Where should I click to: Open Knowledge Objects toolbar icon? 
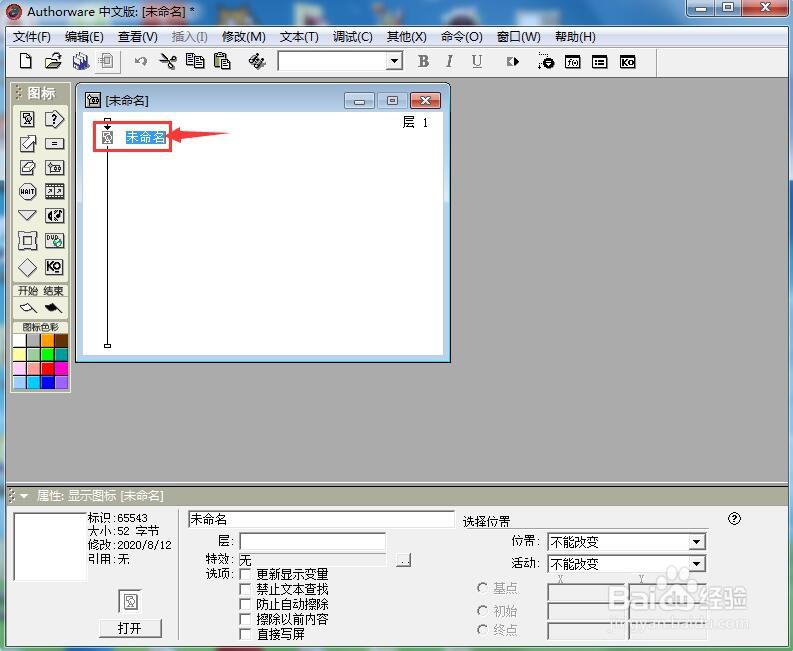(x=627, y=62)
